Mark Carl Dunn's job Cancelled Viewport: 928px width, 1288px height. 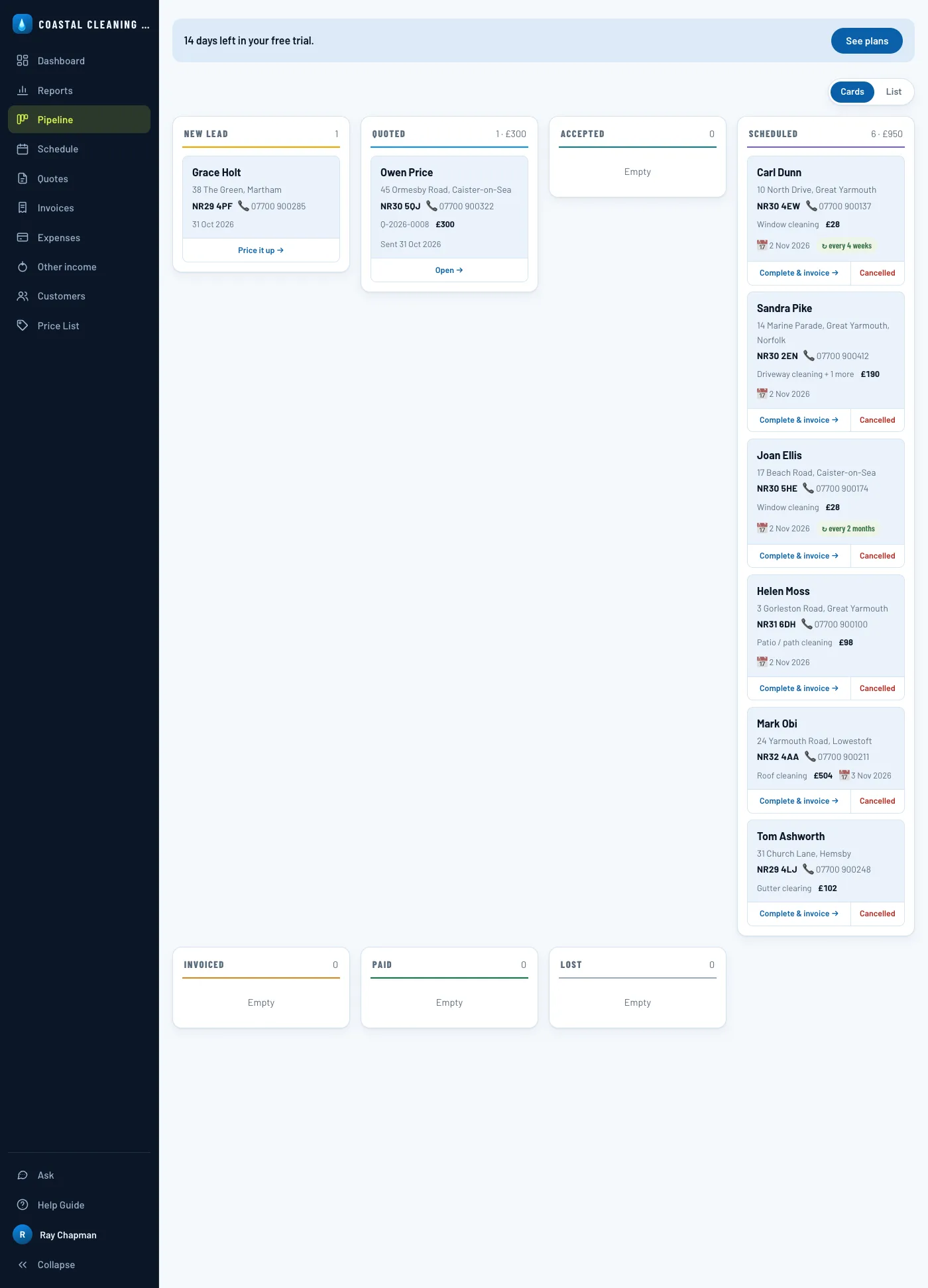[877, 273]
